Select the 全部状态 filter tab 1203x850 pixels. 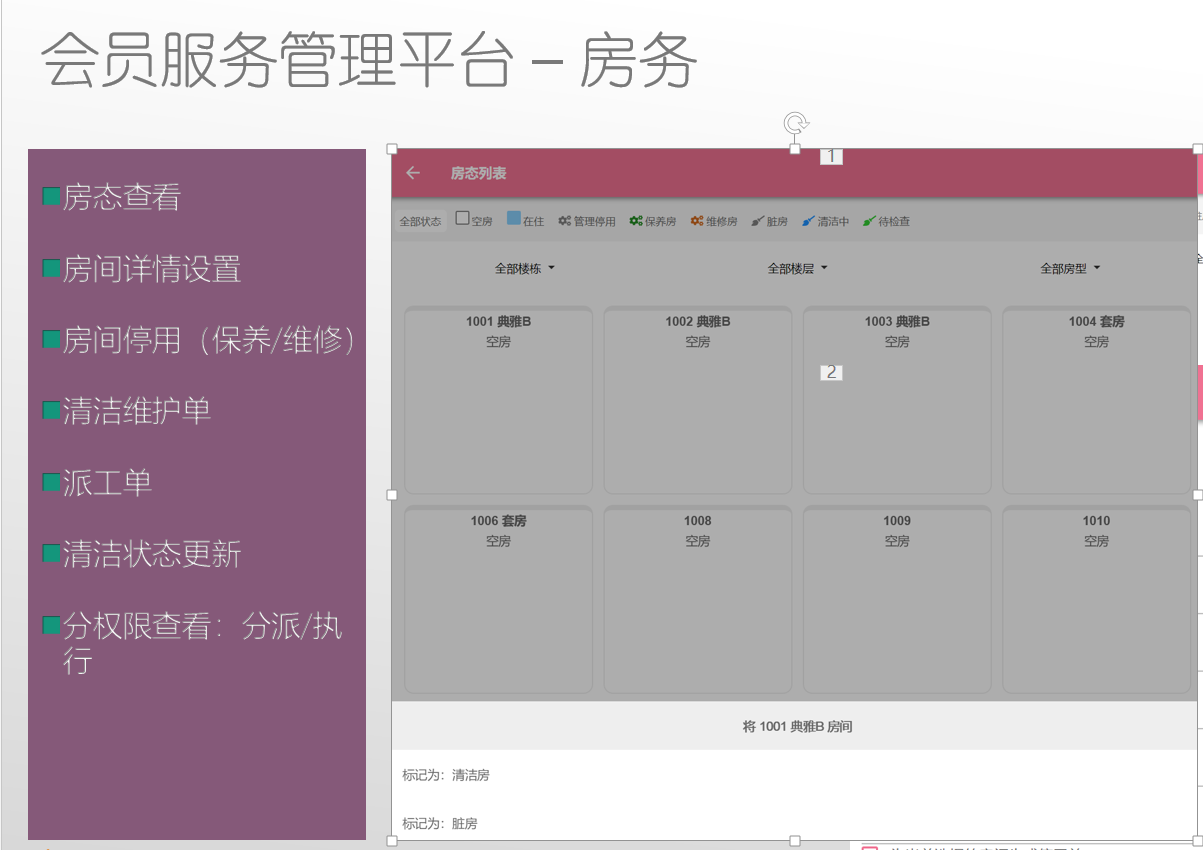[x=420, y=222]
